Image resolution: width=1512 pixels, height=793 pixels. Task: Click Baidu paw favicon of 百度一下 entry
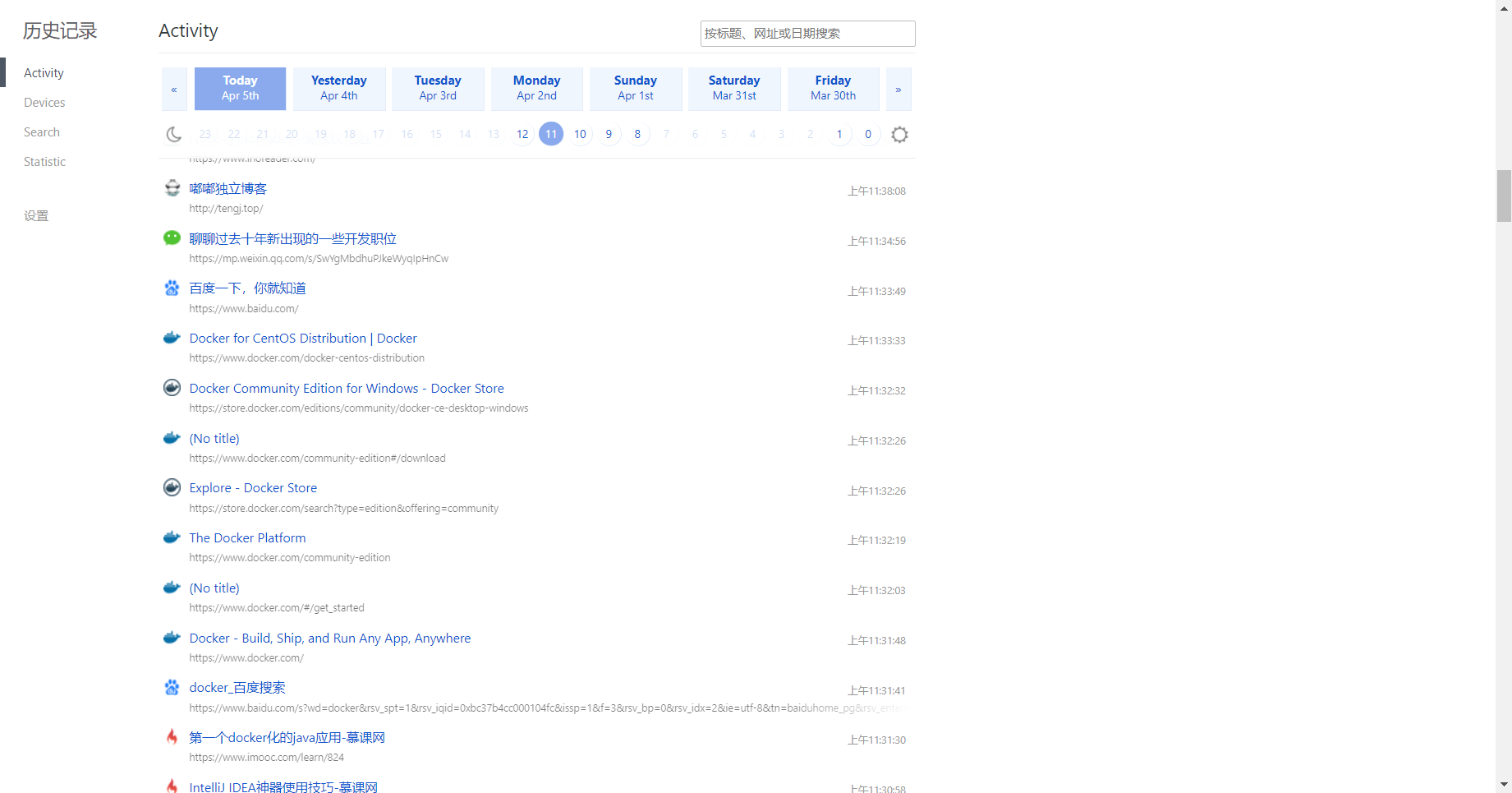[x=172, y=288]
